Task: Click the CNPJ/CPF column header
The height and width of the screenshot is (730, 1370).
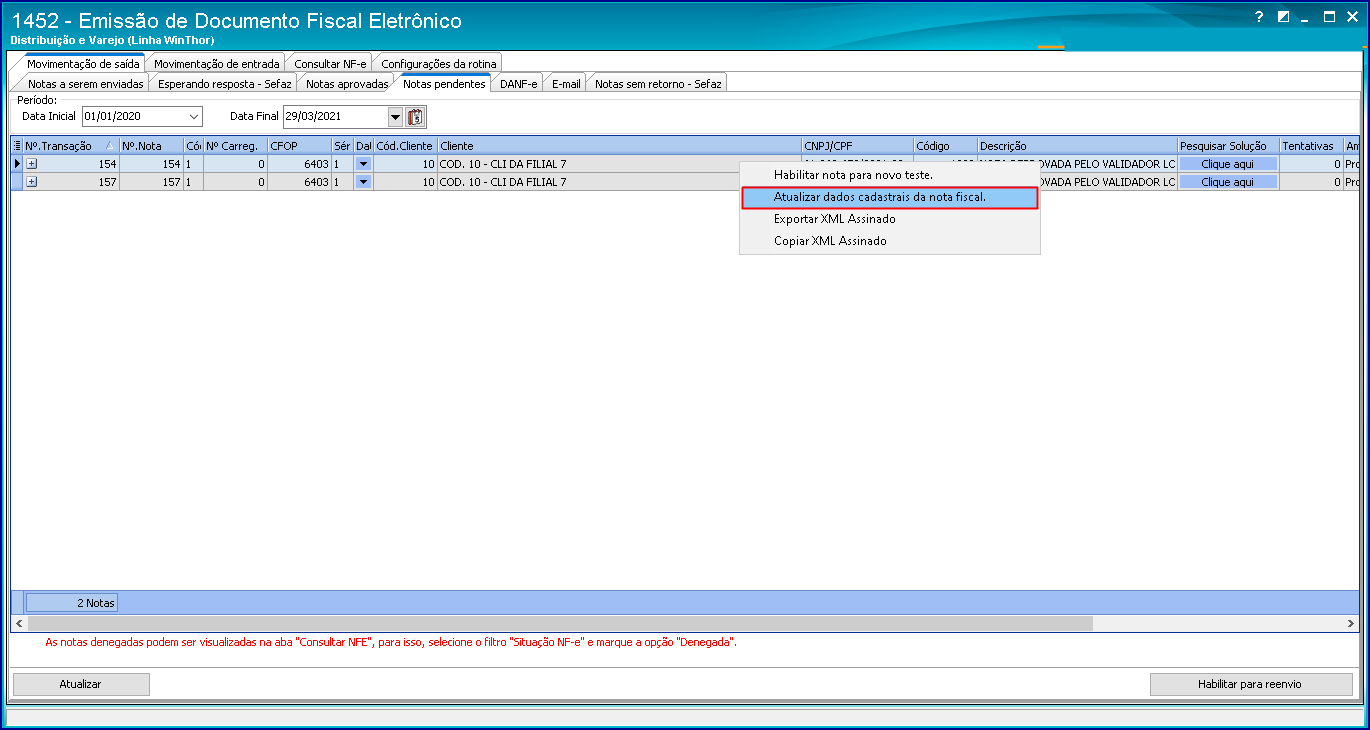Action: (x=857, y=146)
